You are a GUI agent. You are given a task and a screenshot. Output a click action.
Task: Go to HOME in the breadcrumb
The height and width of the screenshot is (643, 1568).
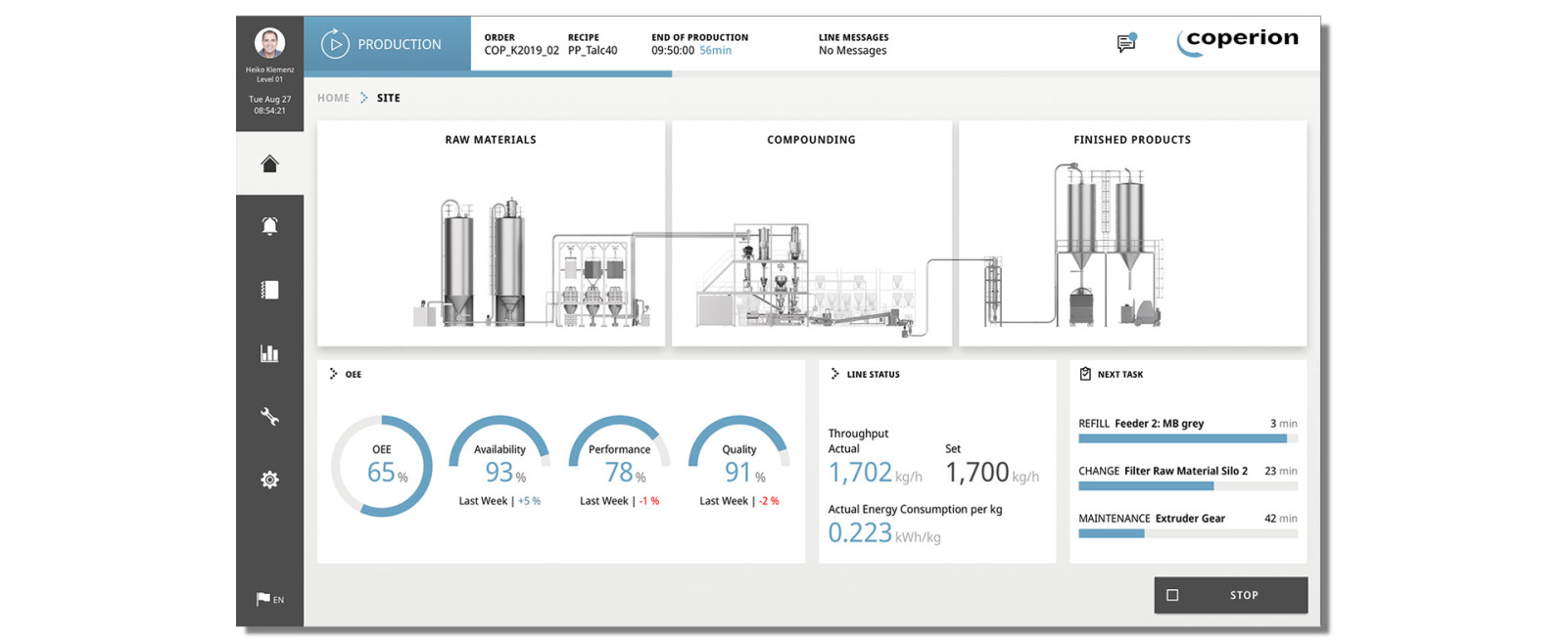click(x=333, y=98)
